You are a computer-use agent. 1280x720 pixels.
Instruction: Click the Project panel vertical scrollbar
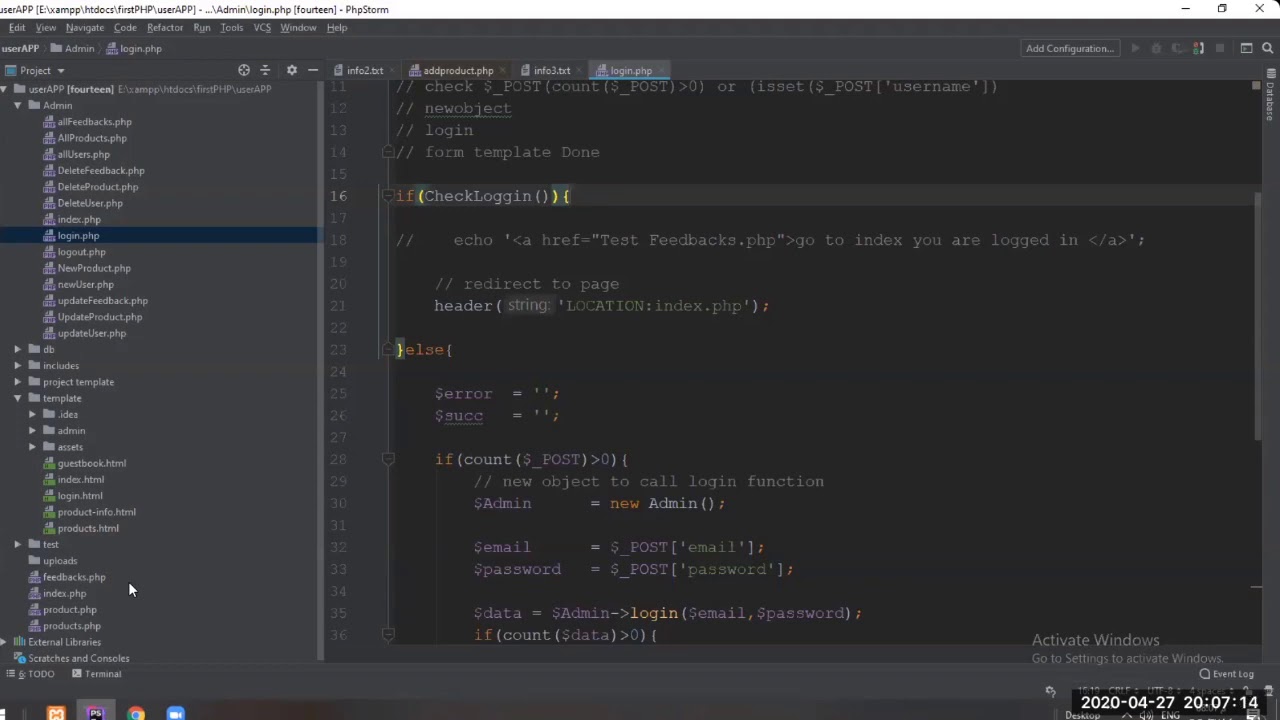320,370
